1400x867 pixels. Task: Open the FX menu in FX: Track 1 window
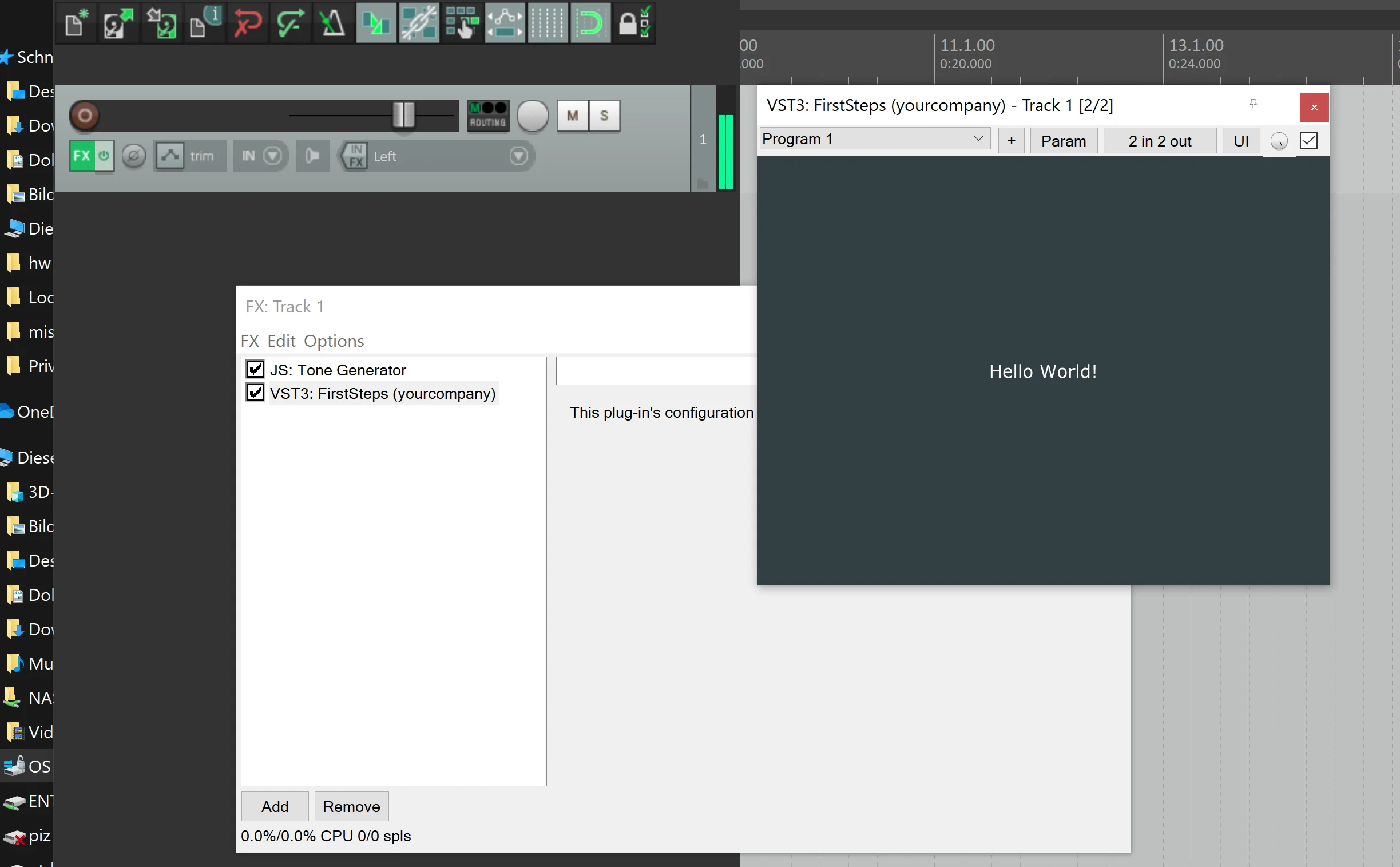(x=250, y=341)
